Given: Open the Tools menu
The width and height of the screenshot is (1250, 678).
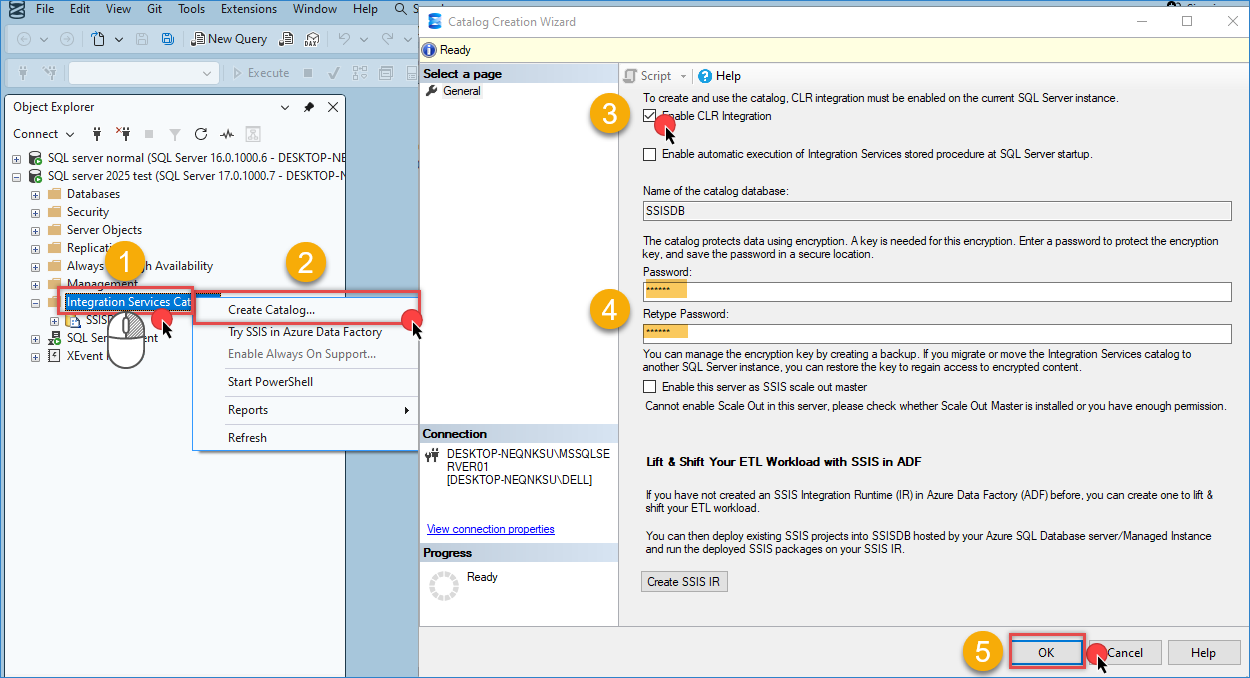Looking at the screenshot, I should pos(191,9).
